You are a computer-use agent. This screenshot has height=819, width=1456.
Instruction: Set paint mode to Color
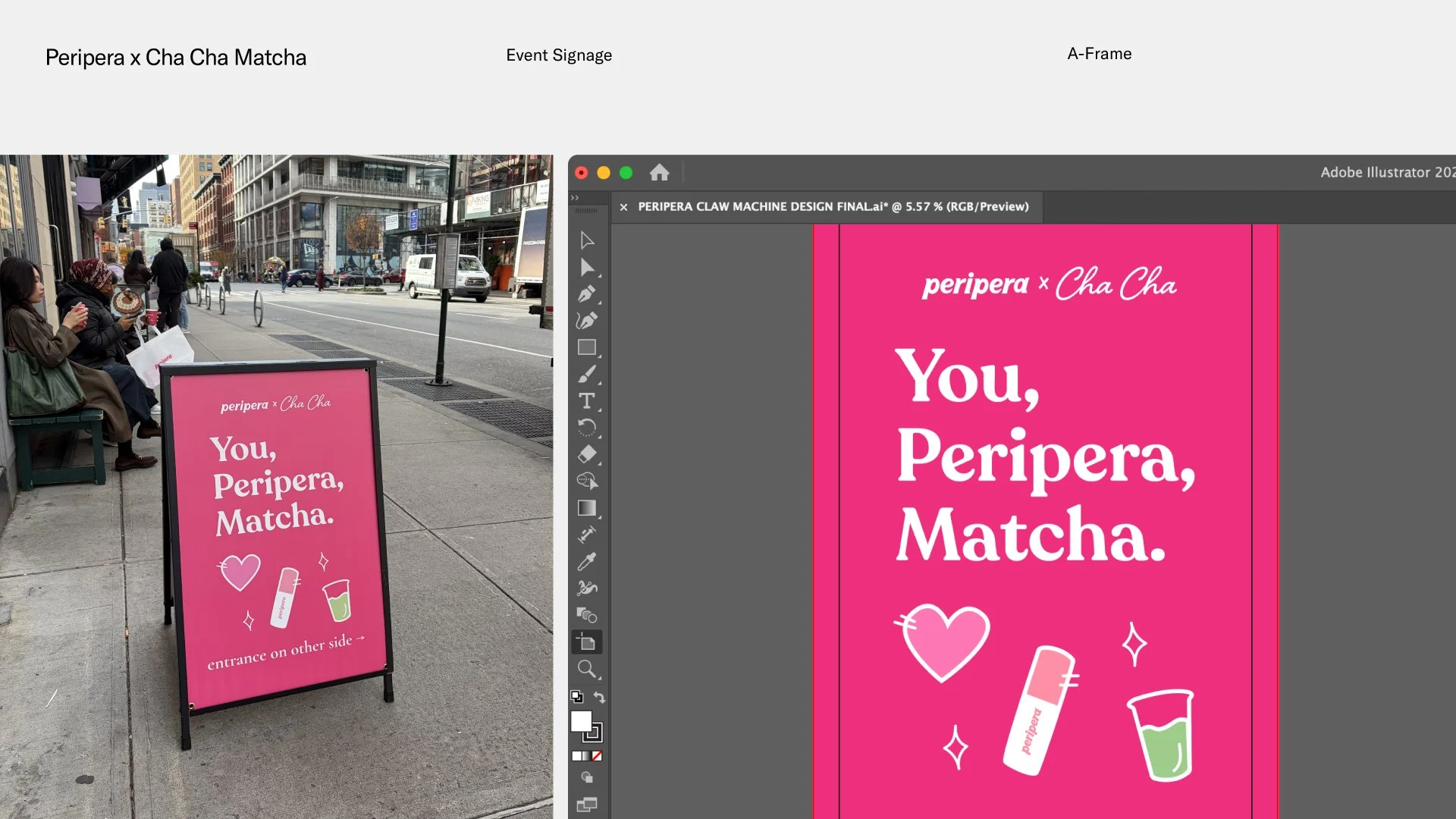[x=576, y=756]
